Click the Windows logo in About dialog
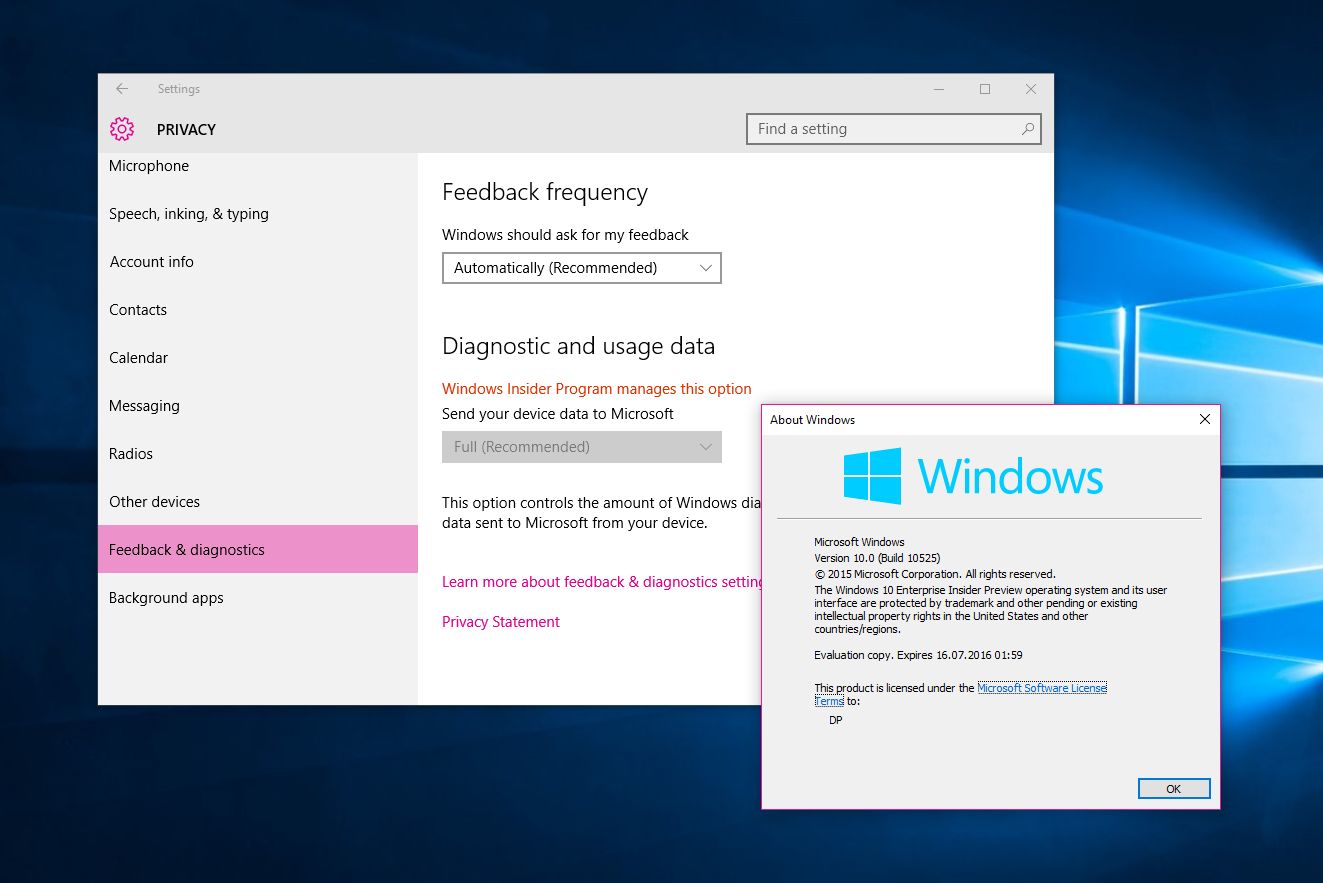Screen dimensions: 1323x883 [872, 476]
